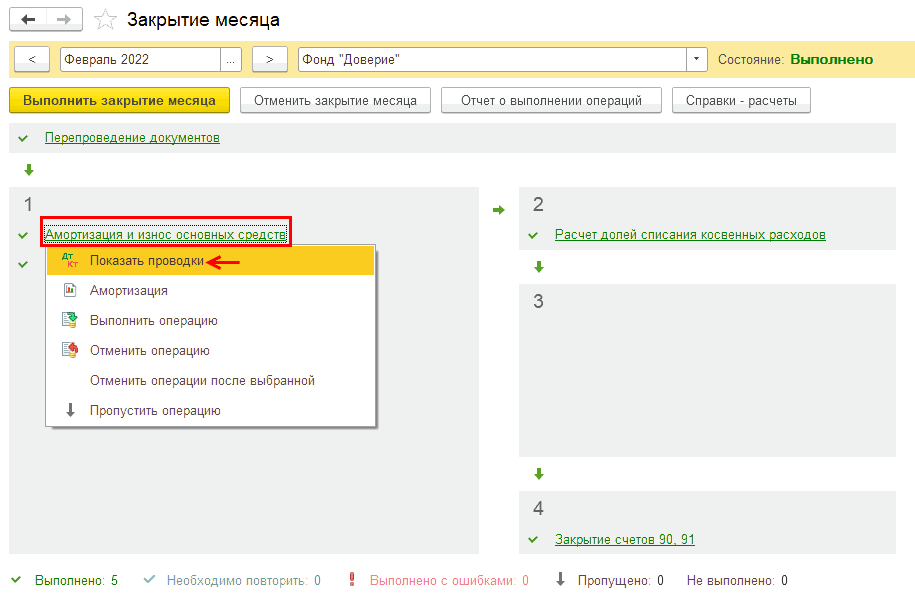Image resolution: width=915 pixels, height=596 pixels.
Task: Click the Февраль 2022 period field
Action: [x=140, y=60]
